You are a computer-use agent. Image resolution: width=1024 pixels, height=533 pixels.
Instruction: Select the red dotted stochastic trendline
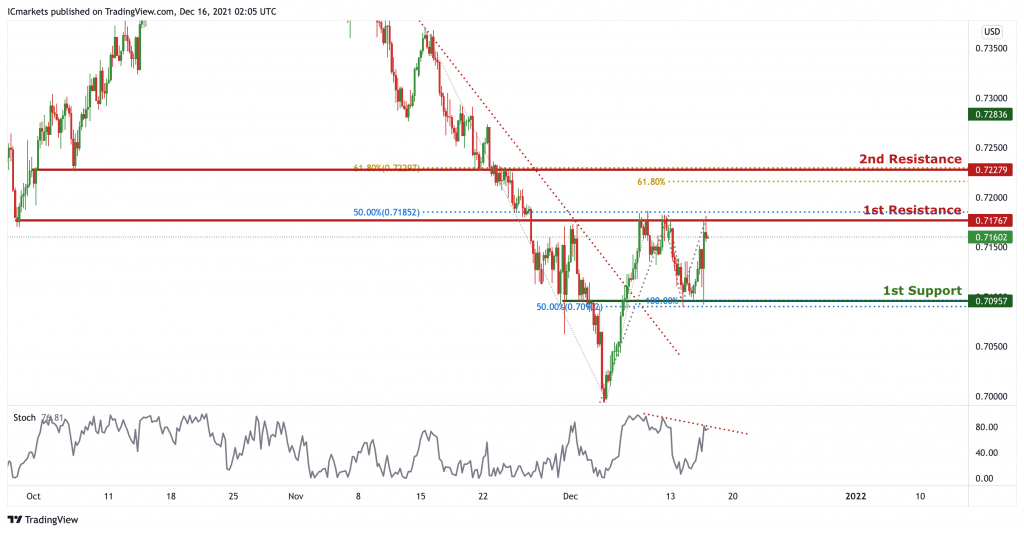point(696,423)
